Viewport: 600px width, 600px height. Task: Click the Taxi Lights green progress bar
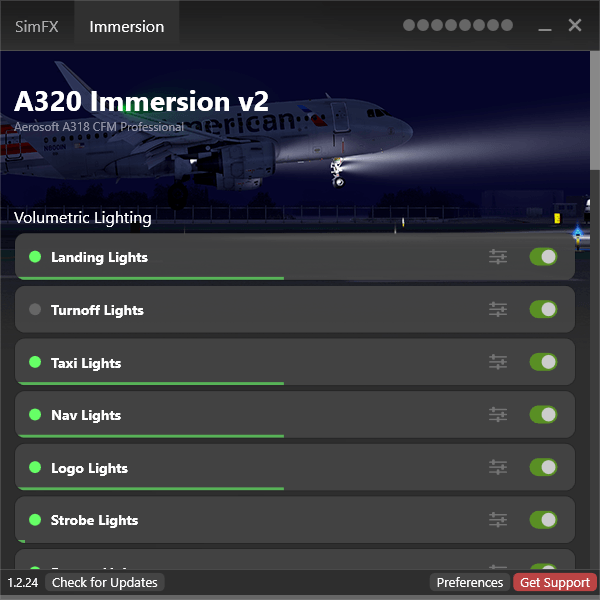pos(150,383)
